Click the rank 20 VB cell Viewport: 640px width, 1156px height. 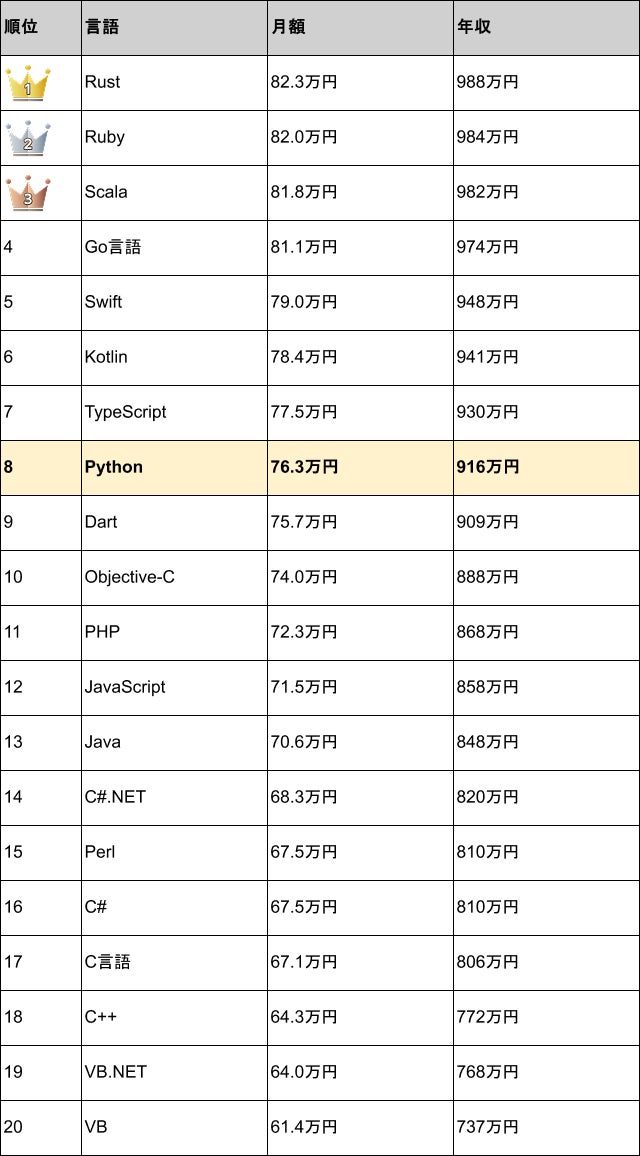click(174, 1127)
